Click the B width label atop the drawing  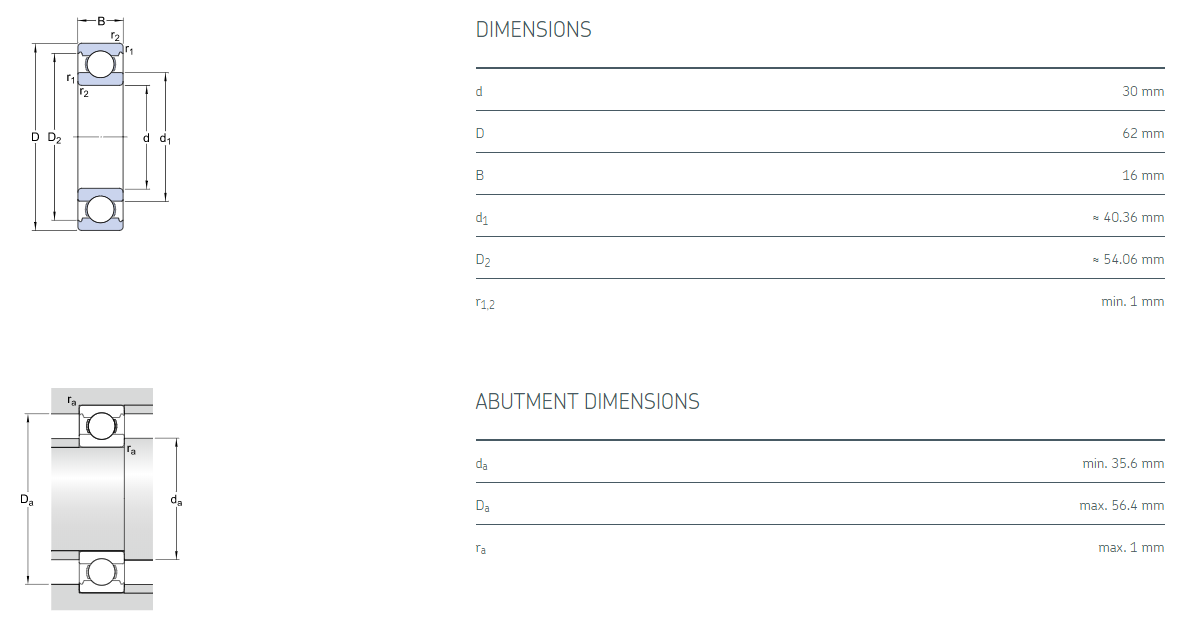pos(101,20)
